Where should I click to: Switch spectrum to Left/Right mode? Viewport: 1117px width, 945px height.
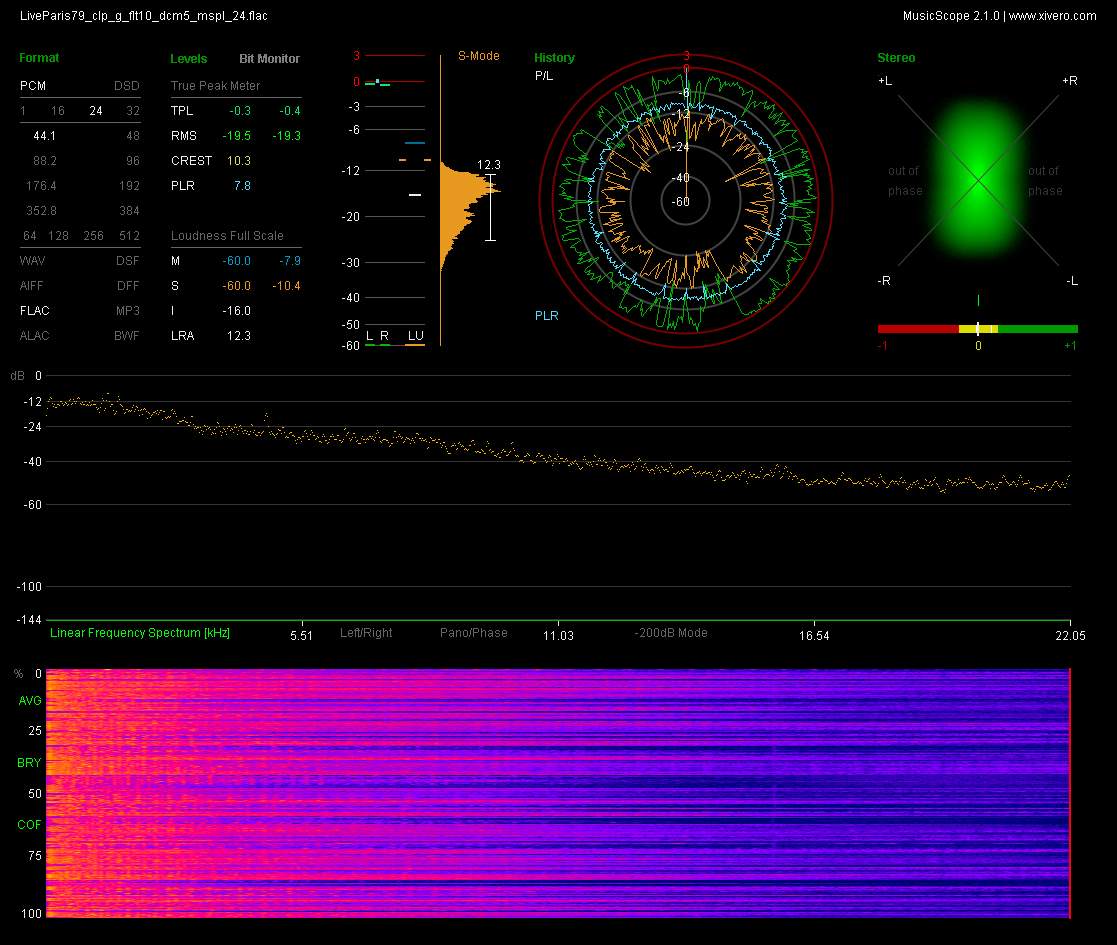(366, 633)
